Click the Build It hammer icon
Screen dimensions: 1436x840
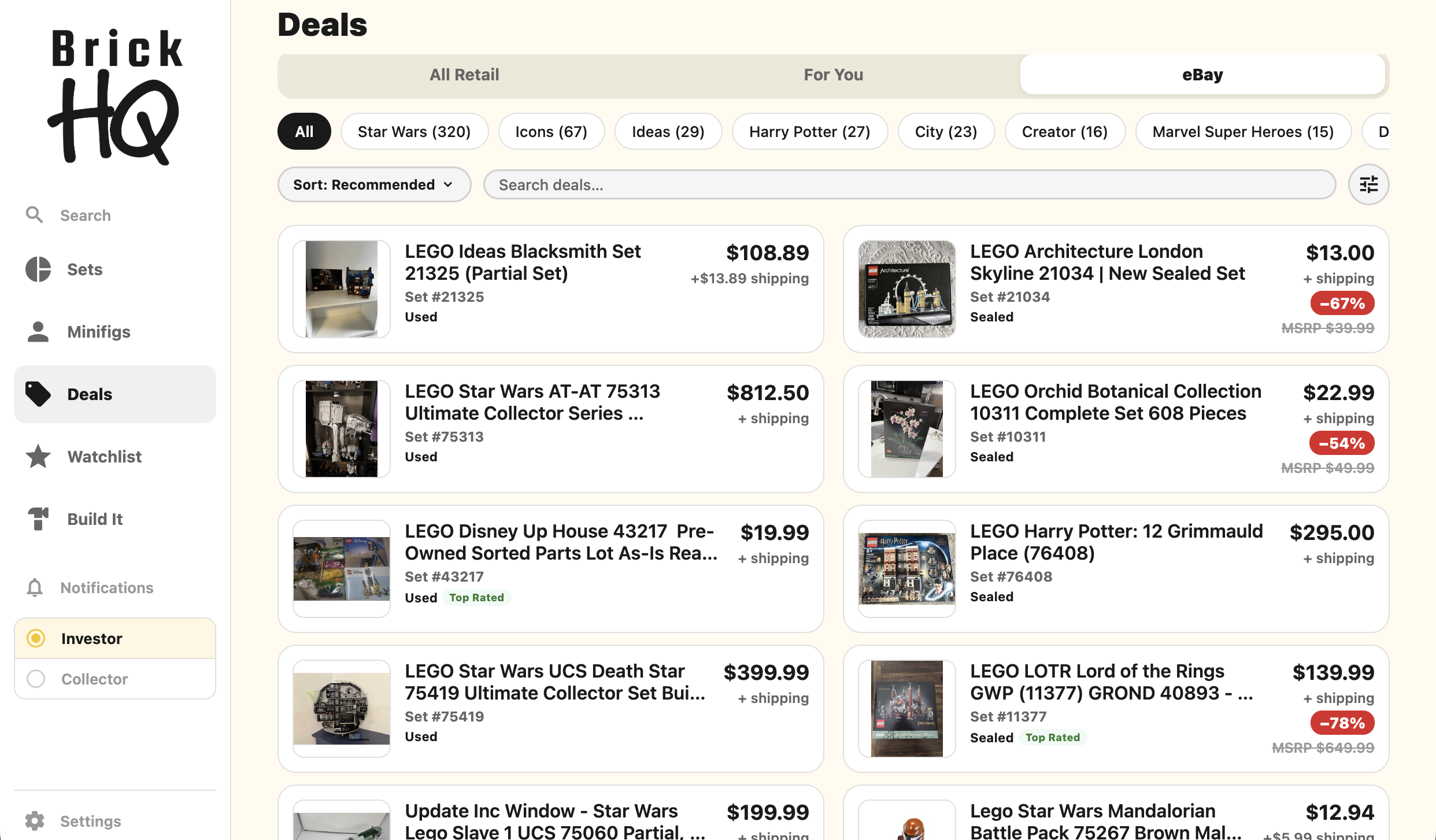[38, 519]
